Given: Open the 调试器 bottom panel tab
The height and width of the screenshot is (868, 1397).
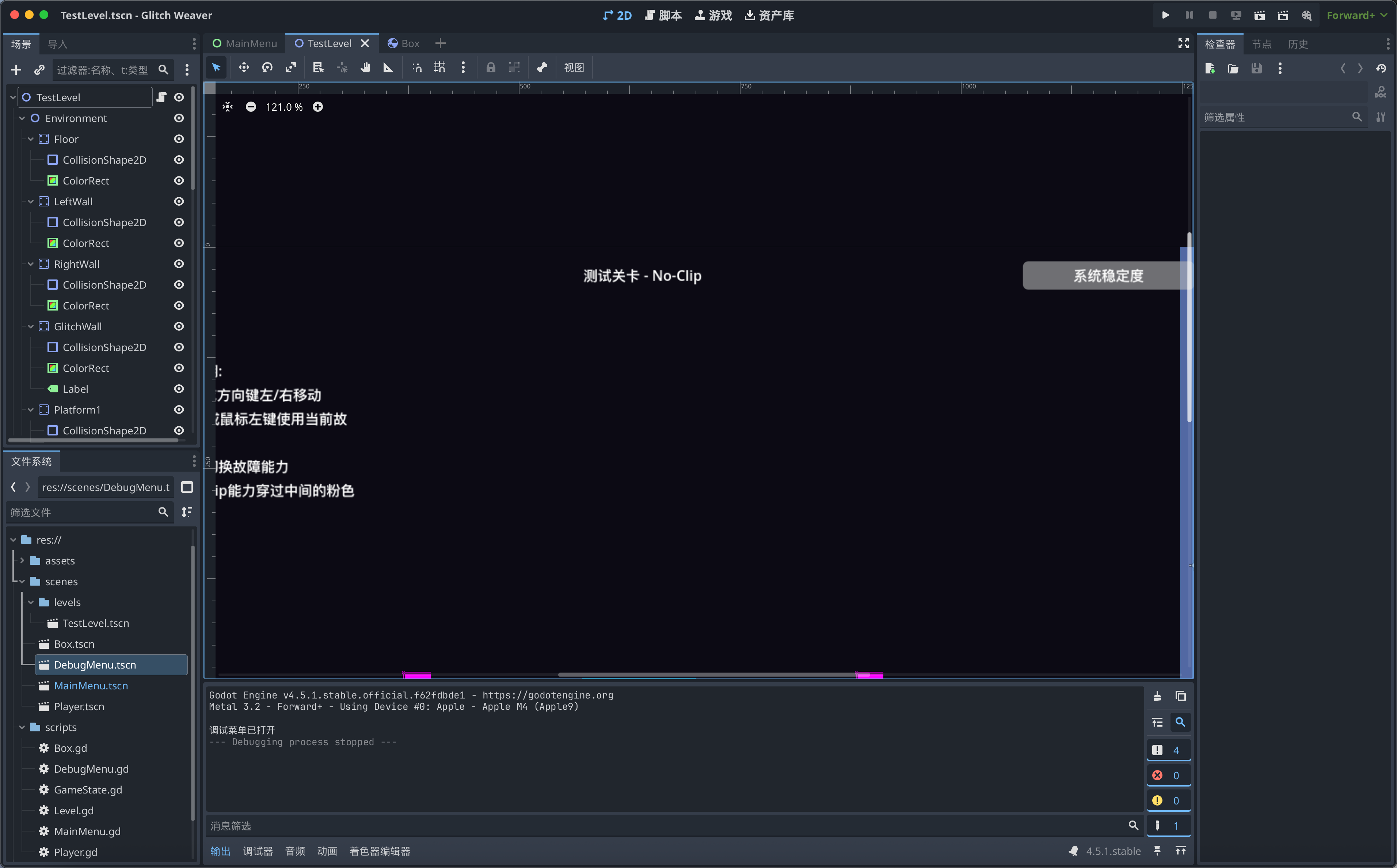Looking at the screenshot, I should coord(258,851).
